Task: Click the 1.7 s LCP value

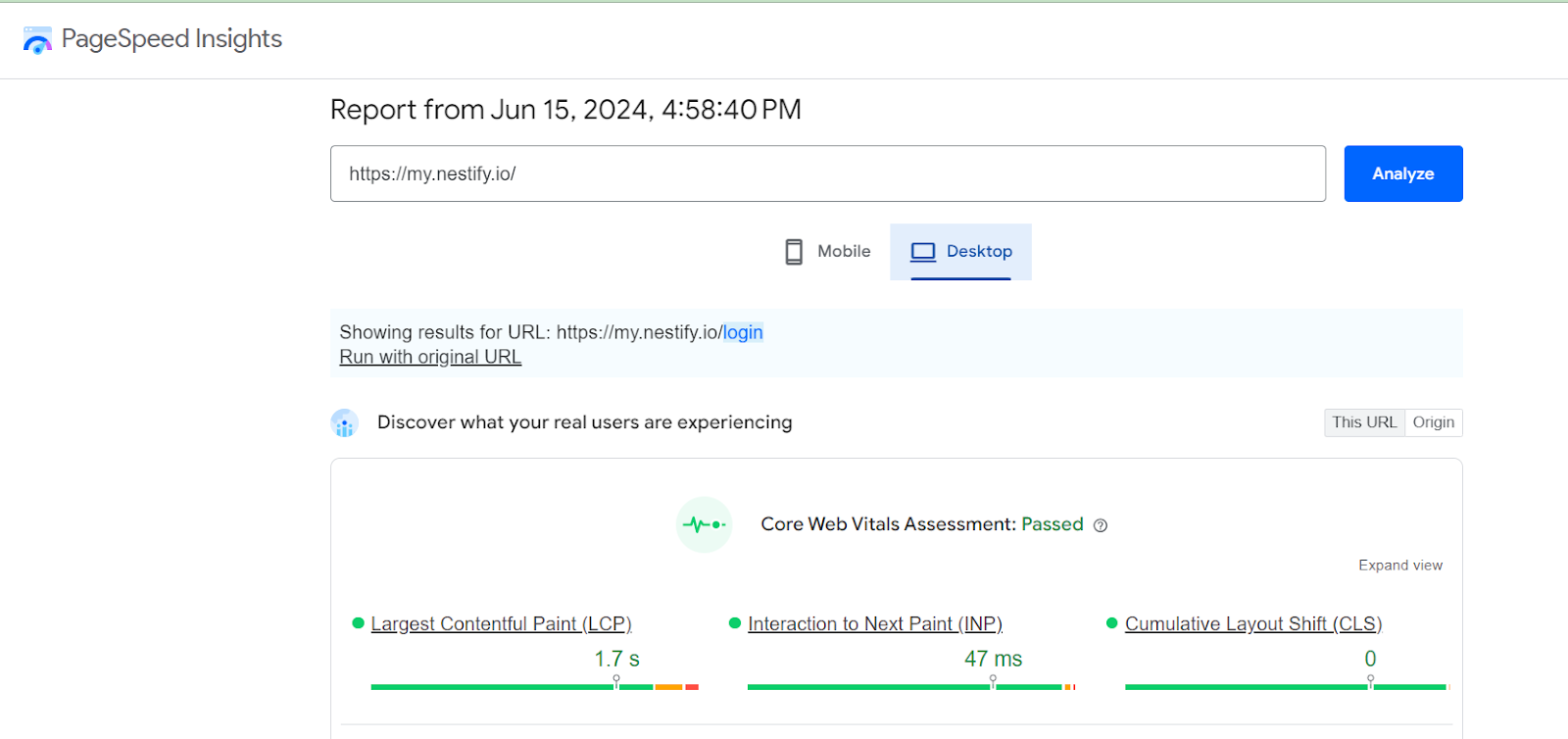Action: pos(616,659)
